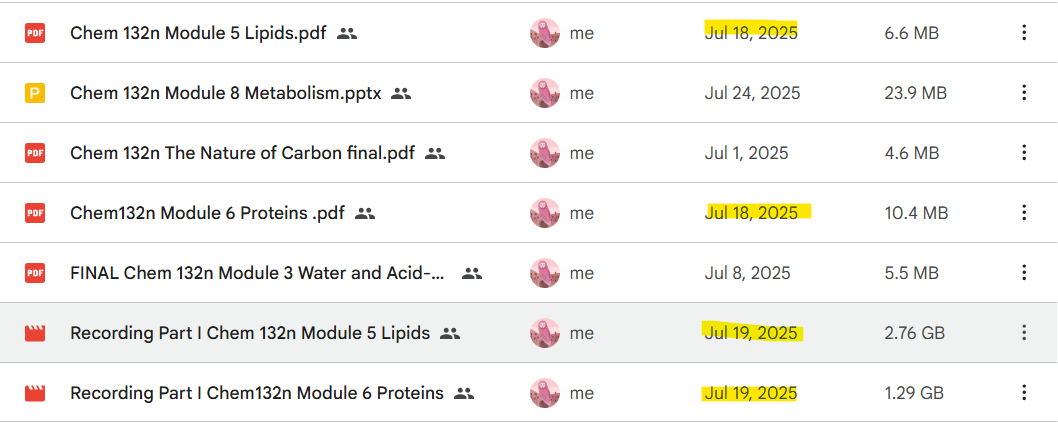Image resolution: width=1058 pixels, height=422 pixels.
Task: Click the PowerPoint icon for Module 8 Metabolism
Action: (35, 93)
